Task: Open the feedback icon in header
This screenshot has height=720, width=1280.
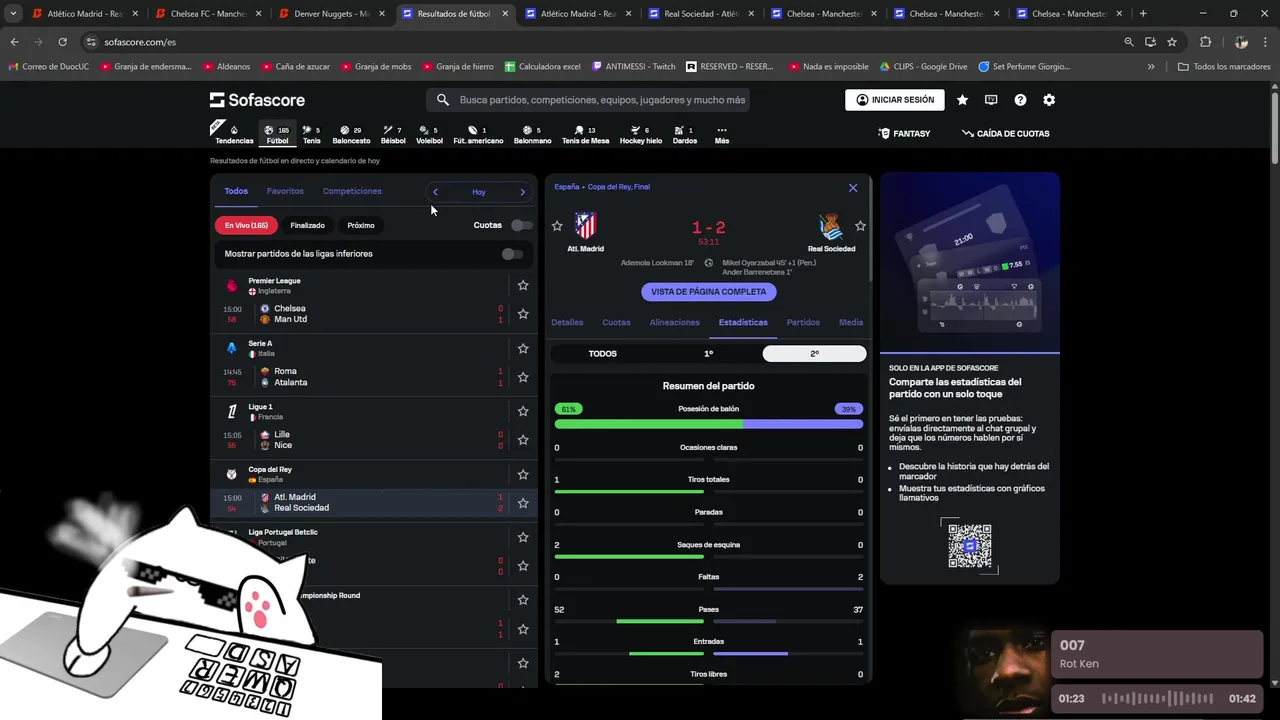Action: tap(991, 100)
